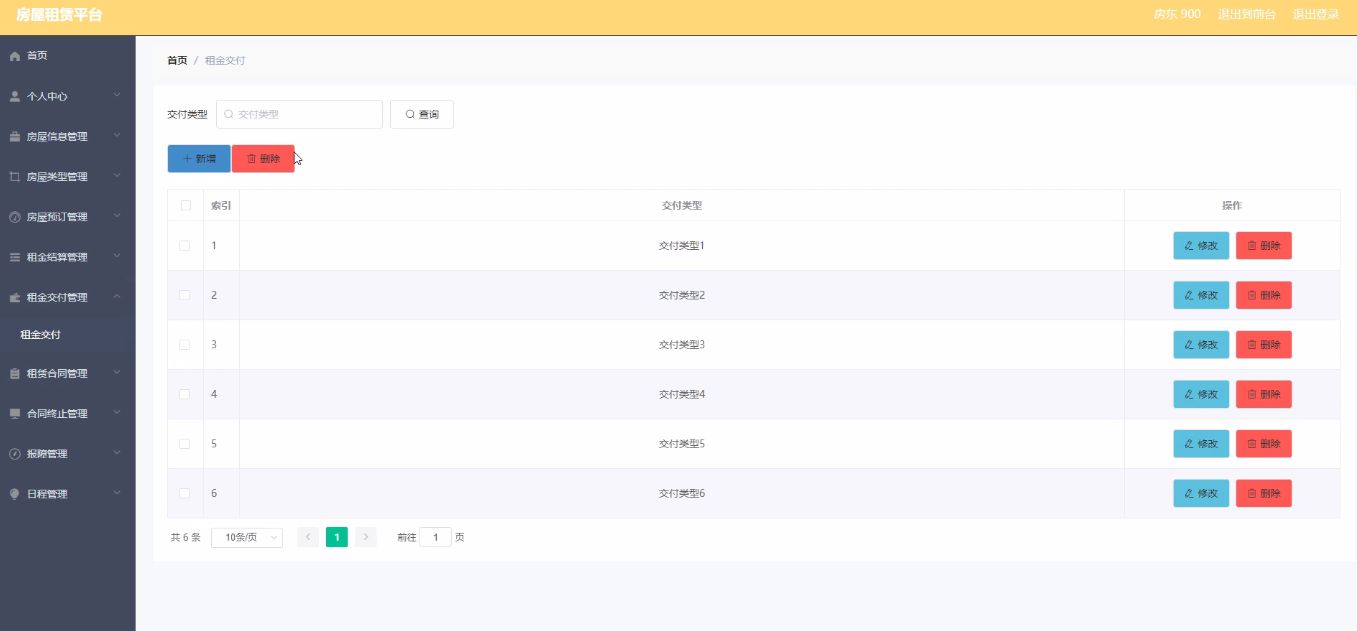Check the box for row 交付类型6
Screen dimensions: 1357x631
click(185, 493)
